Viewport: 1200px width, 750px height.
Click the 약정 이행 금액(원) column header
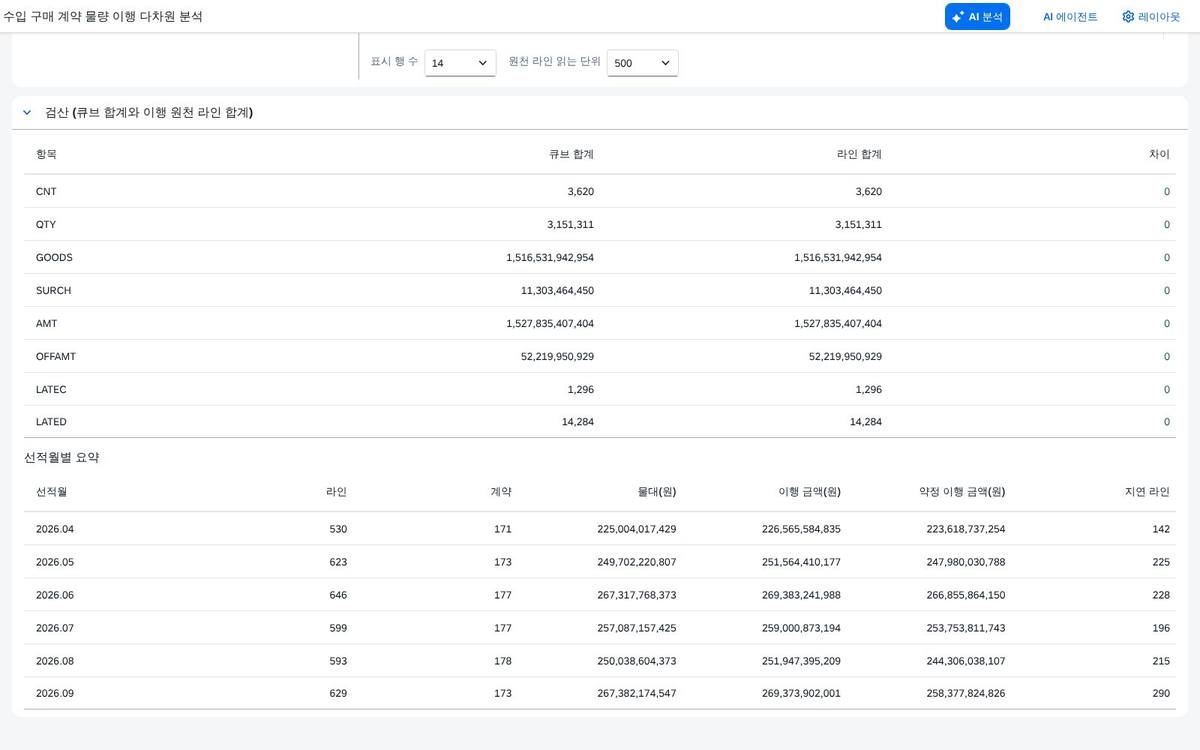[962, 491]
